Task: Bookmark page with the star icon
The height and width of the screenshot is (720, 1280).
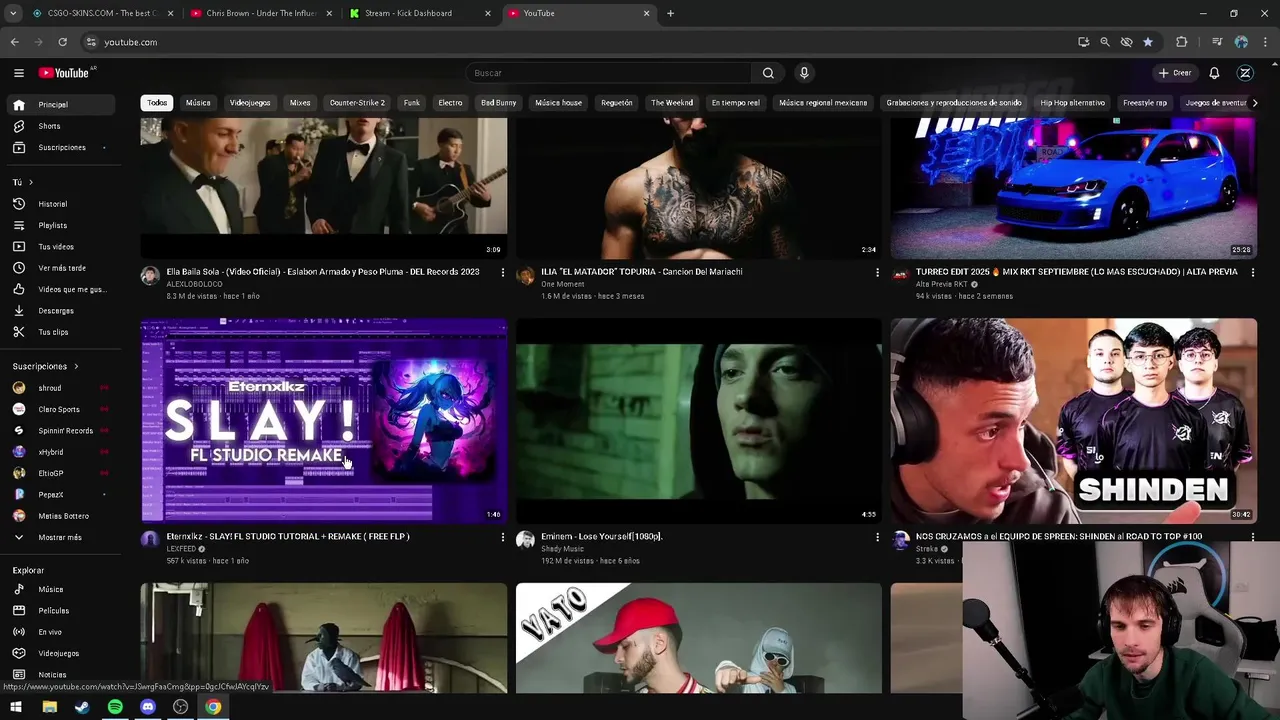Action: [x=1148, y=42]
